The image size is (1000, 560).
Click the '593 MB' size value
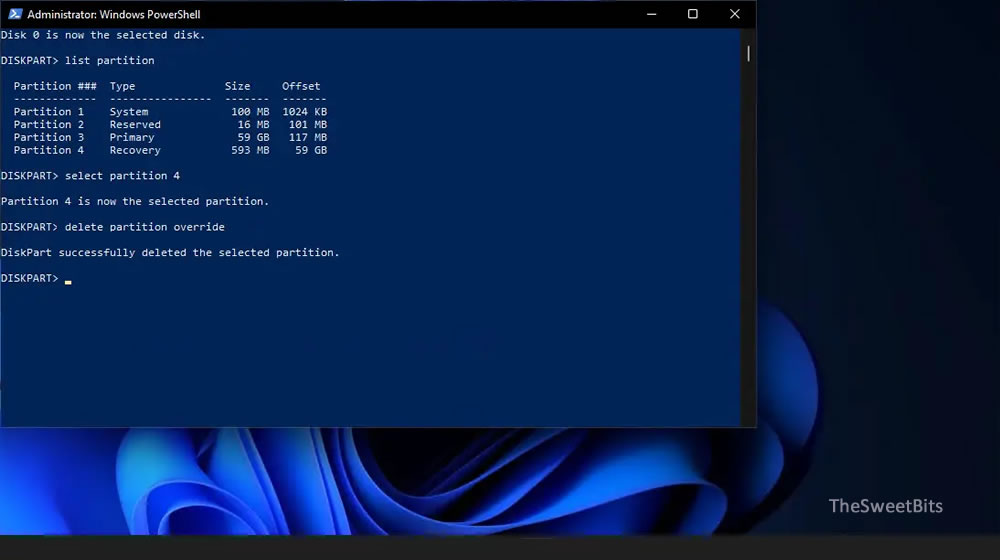click(250, 150)
